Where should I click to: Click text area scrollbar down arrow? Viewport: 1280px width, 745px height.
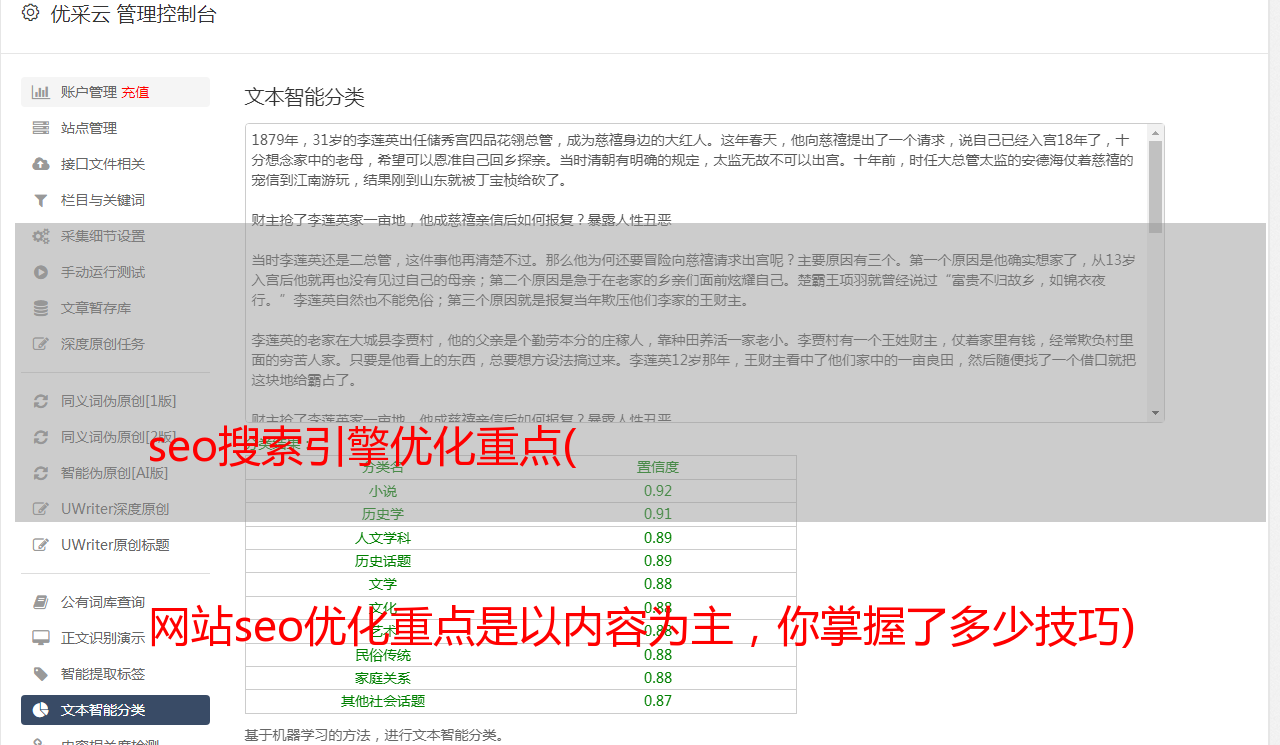pos(1156,413)
